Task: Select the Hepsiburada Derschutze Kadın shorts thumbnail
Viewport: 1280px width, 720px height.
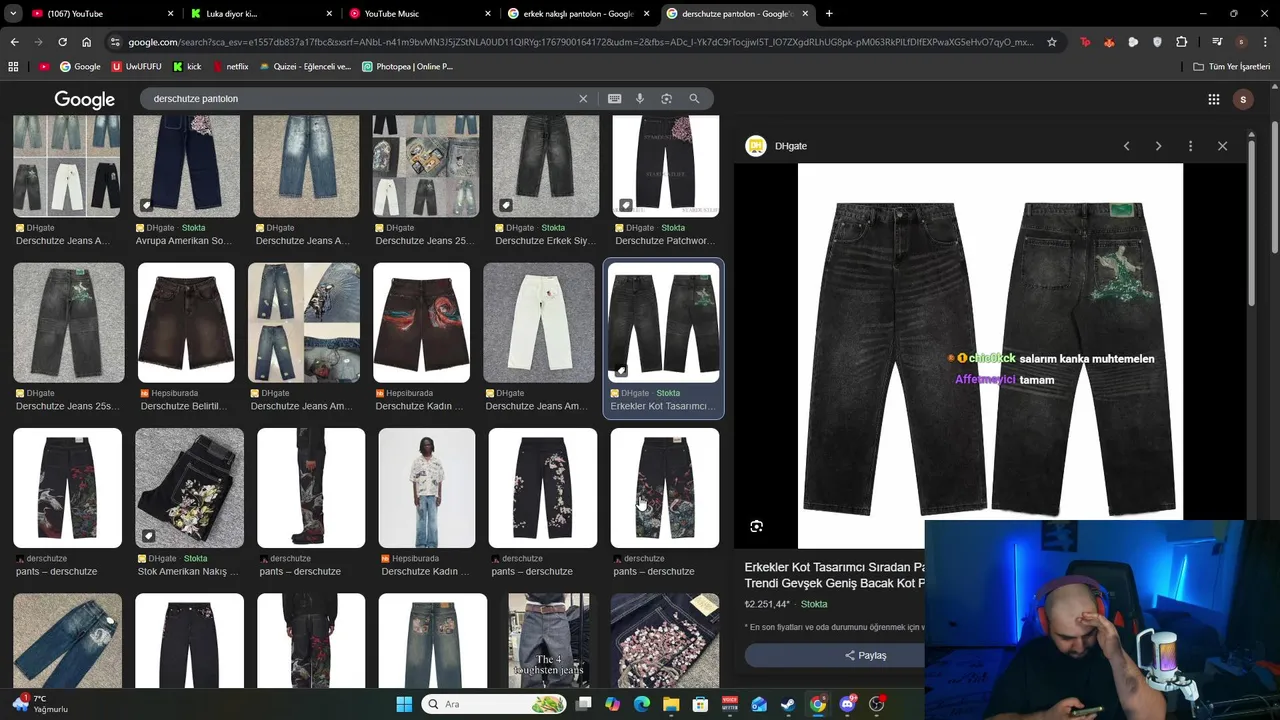Action: pos(421,323)
